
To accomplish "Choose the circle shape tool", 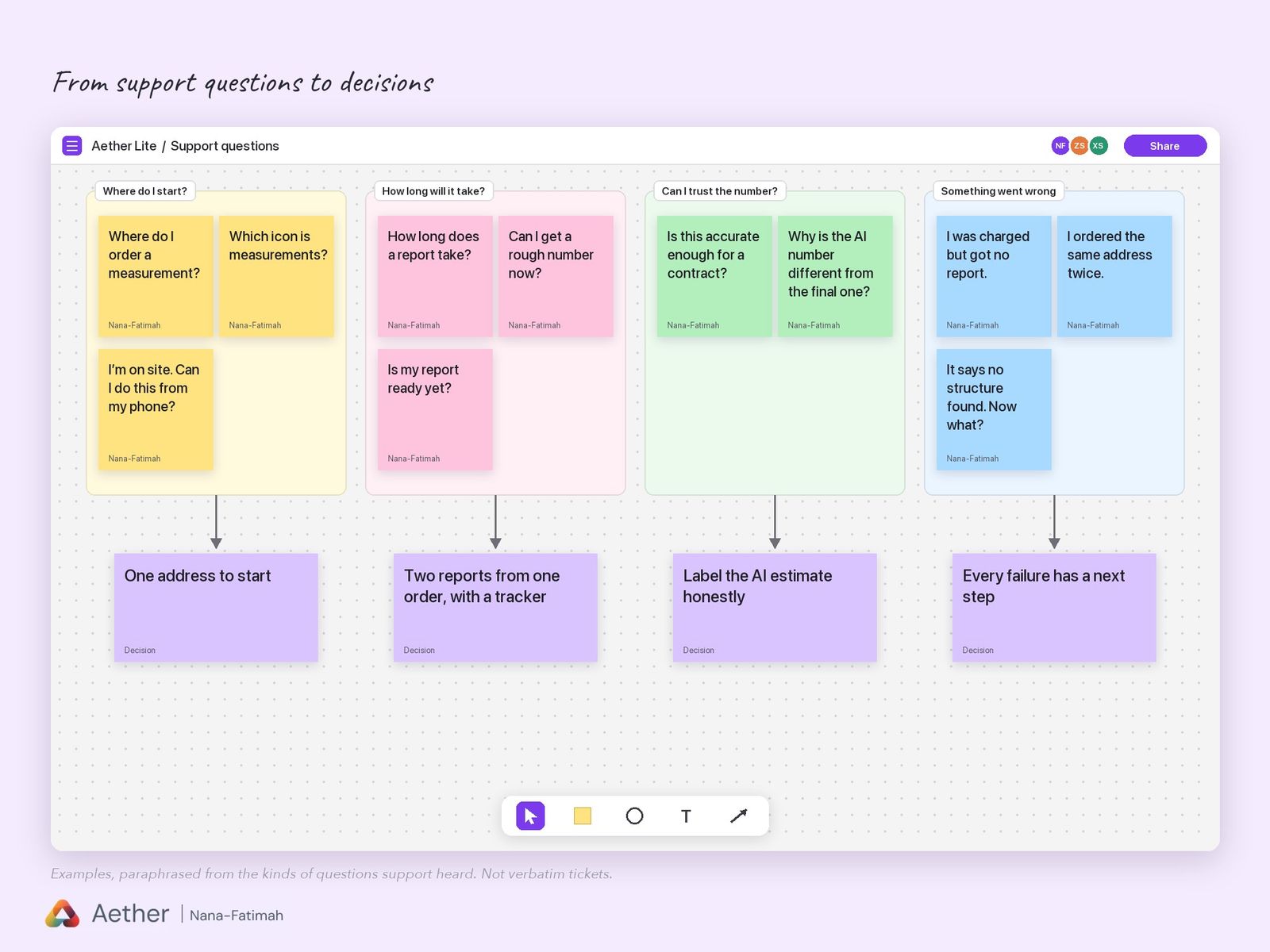I will point(634,816).
